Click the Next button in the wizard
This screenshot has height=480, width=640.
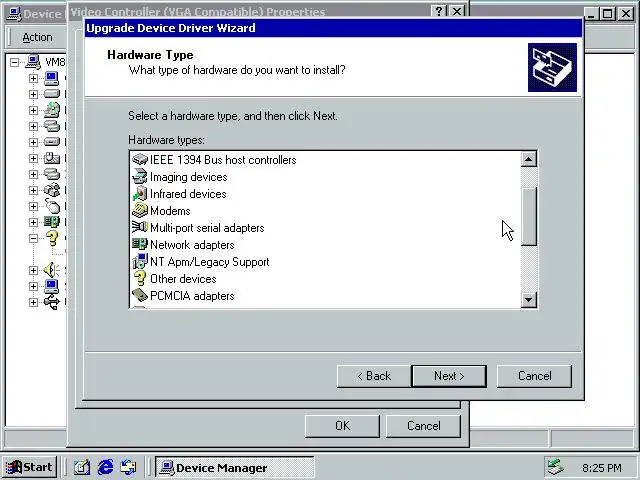click(x=449, y=376)
